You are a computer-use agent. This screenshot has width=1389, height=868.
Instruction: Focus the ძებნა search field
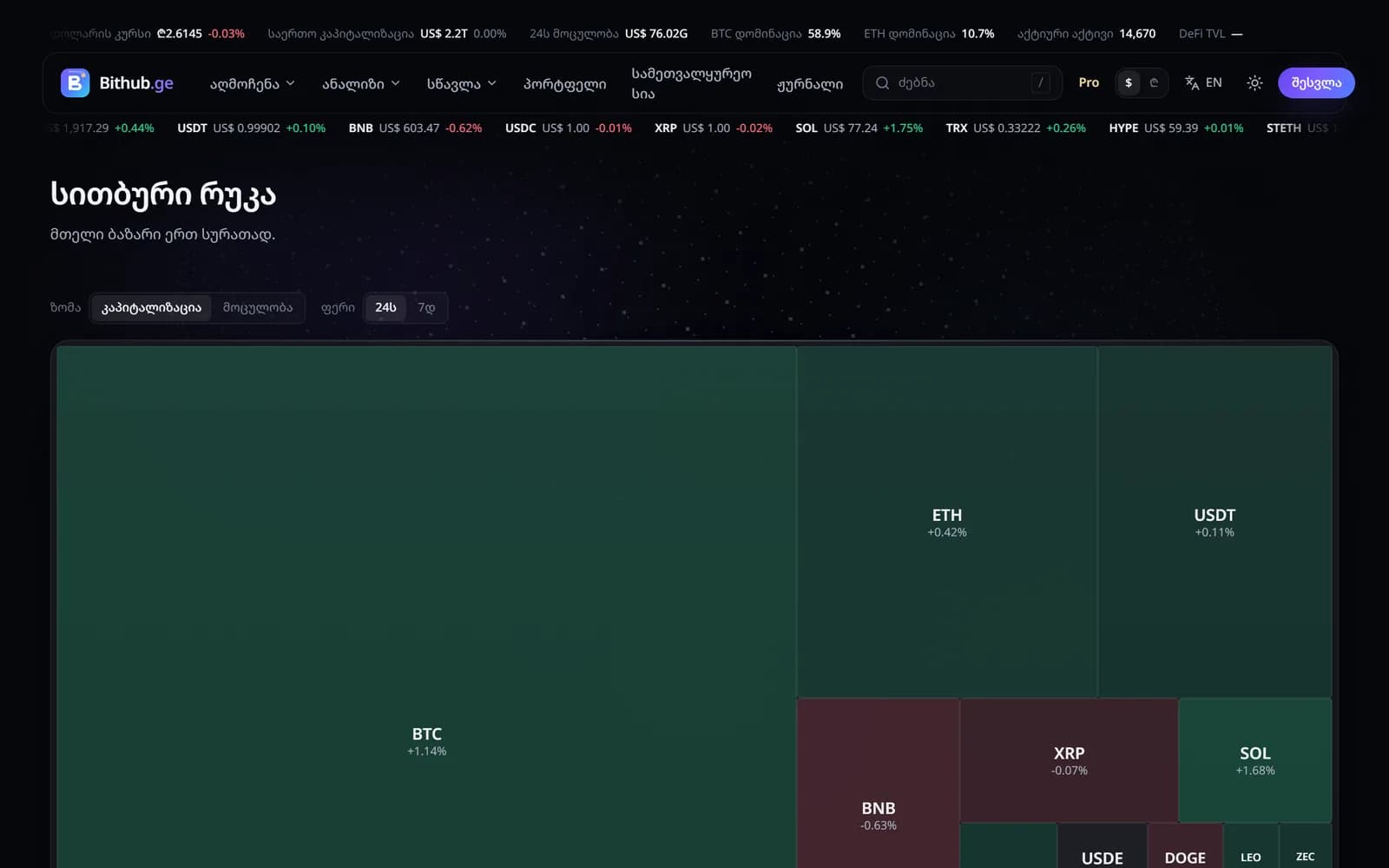[962, 82]
